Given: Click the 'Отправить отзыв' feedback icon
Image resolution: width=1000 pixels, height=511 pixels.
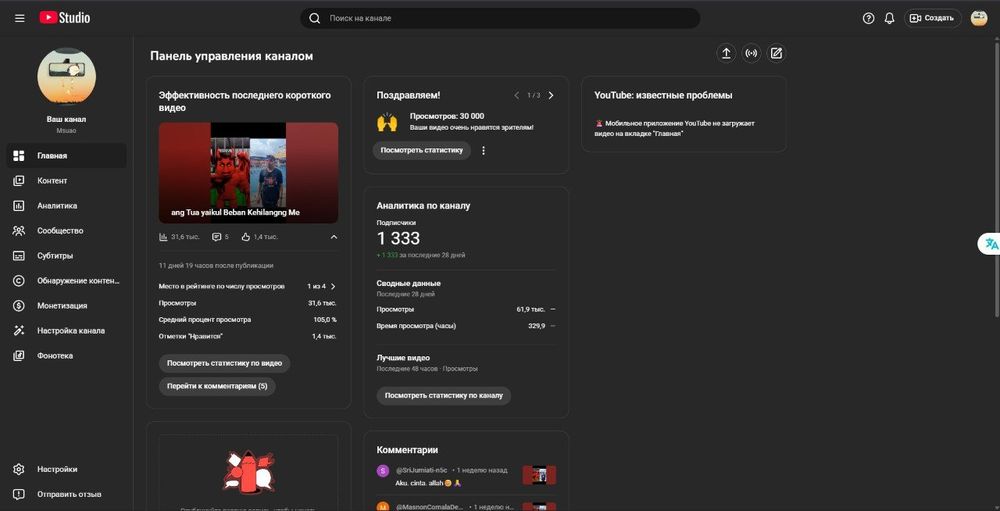Looking at the screenshot, I should coord(18,494).
